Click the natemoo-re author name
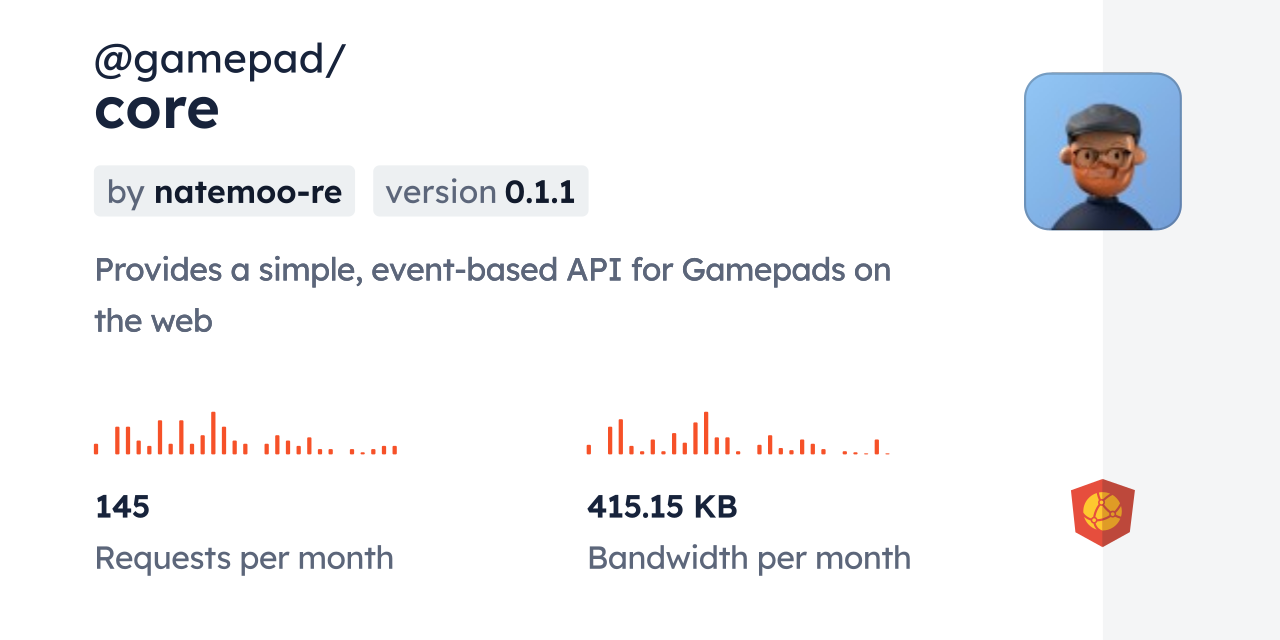Image resolution: width=1280 pixels, height=640 pixels. [x=248, y=191]
